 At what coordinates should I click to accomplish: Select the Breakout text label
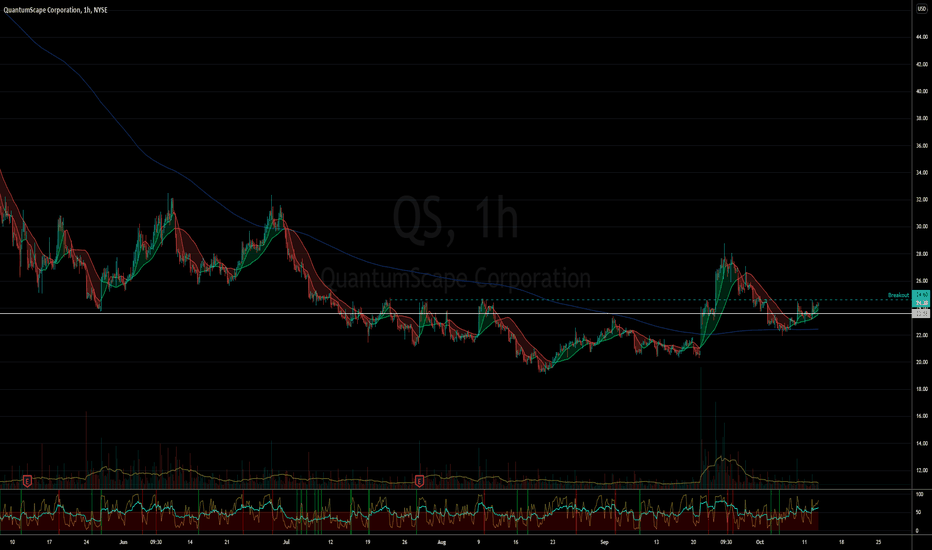coord(898,295)
